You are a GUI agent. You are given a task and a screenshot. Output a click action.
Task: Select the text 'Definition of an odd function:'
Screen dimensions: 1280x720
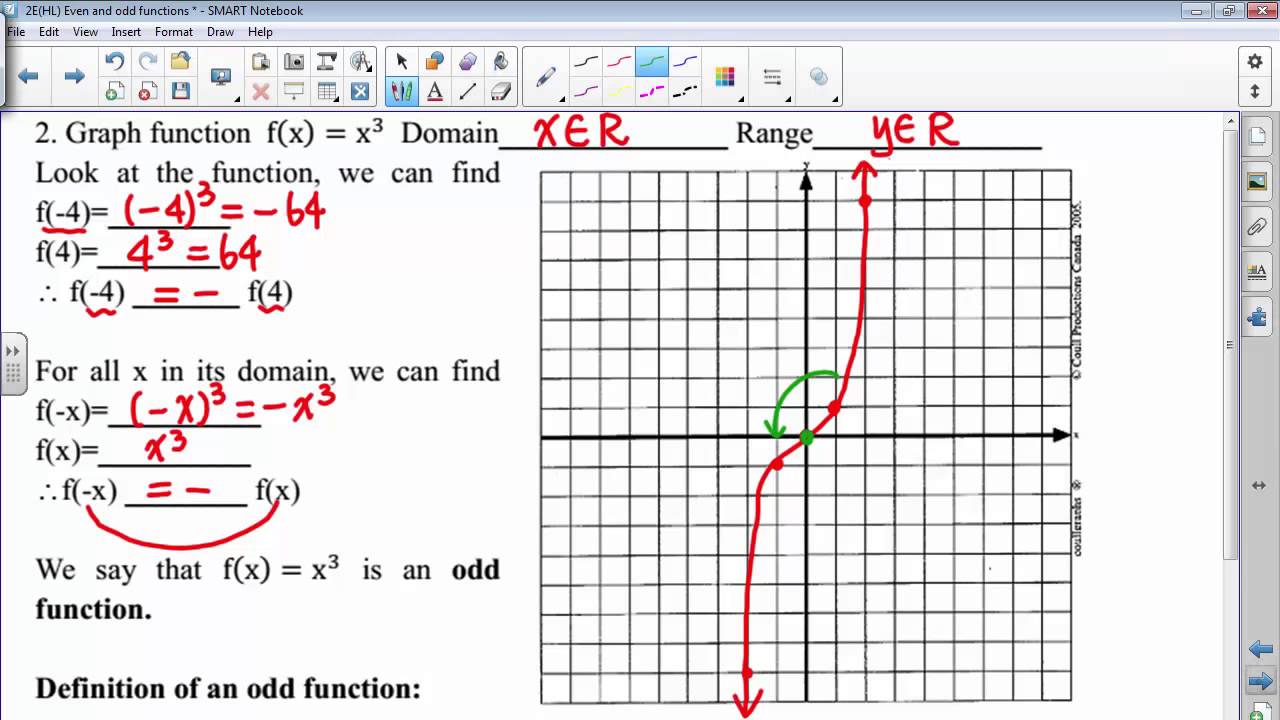click(228, 689)
